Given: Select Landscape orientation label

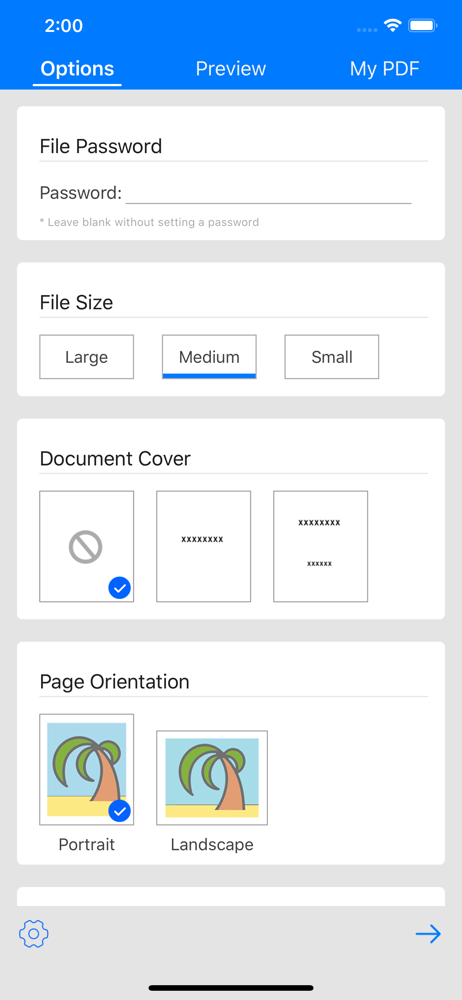Looking at the screenshot, I should coord(212,844).
